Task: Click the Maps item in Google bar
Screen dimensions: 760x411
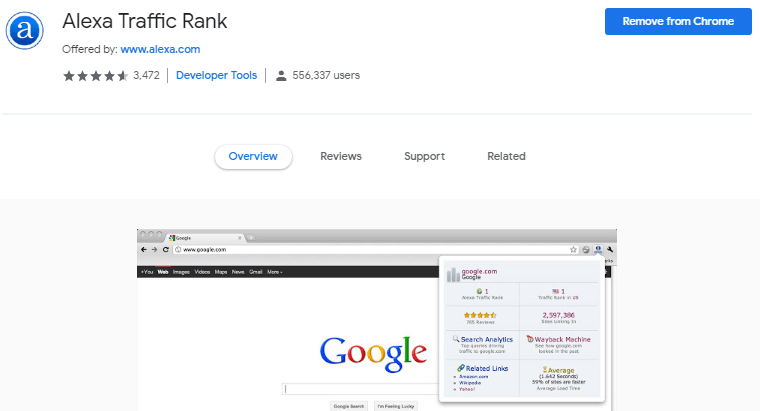Action: tap(221, 272)
